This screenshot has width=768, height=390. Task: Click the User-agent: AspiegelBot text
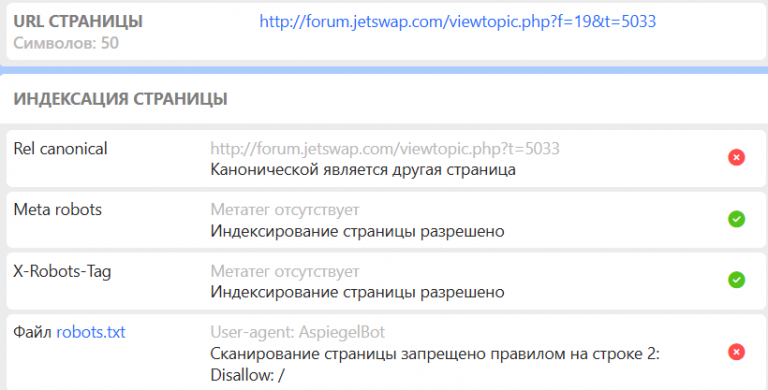298,332
